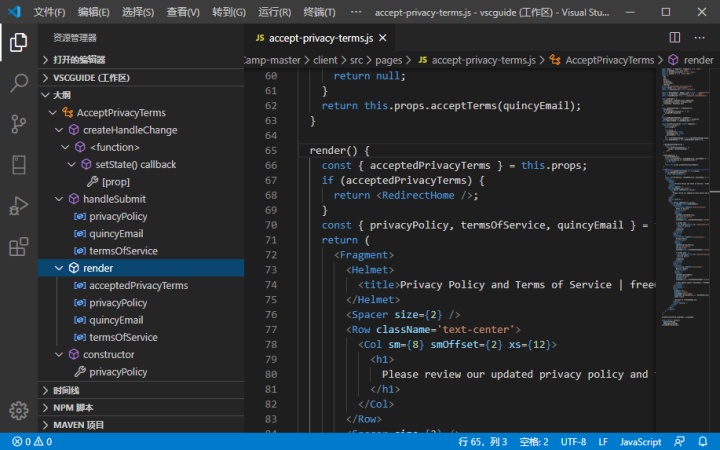Expand the overflow menu ellipsis in menu bar
Screen dimensions: 720x450
(x=356, y=12)
